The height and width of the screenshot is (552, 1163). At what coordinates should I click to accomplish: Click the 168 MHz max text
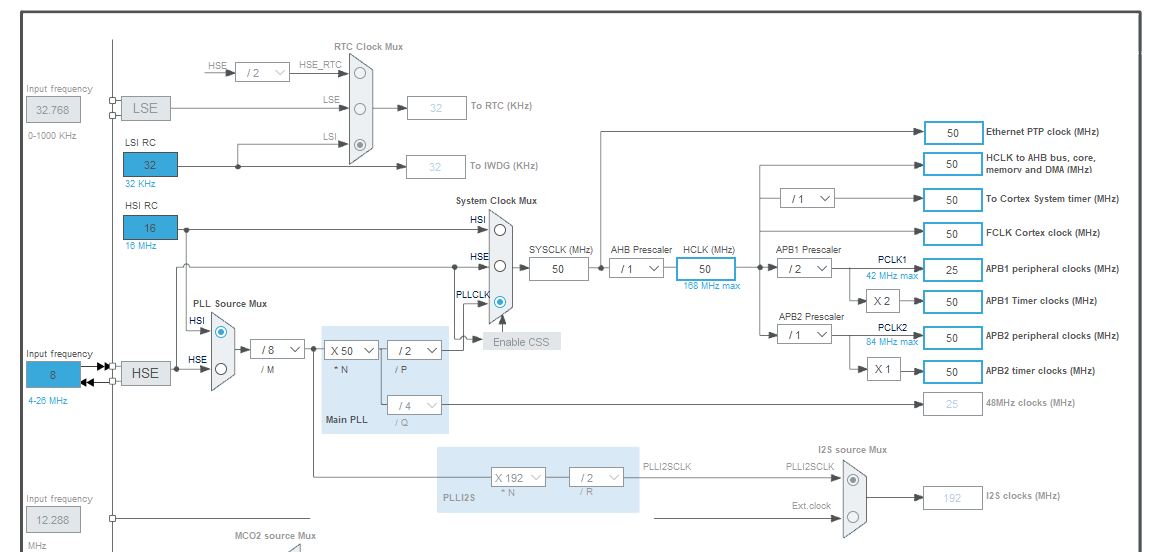click(711, 286)
